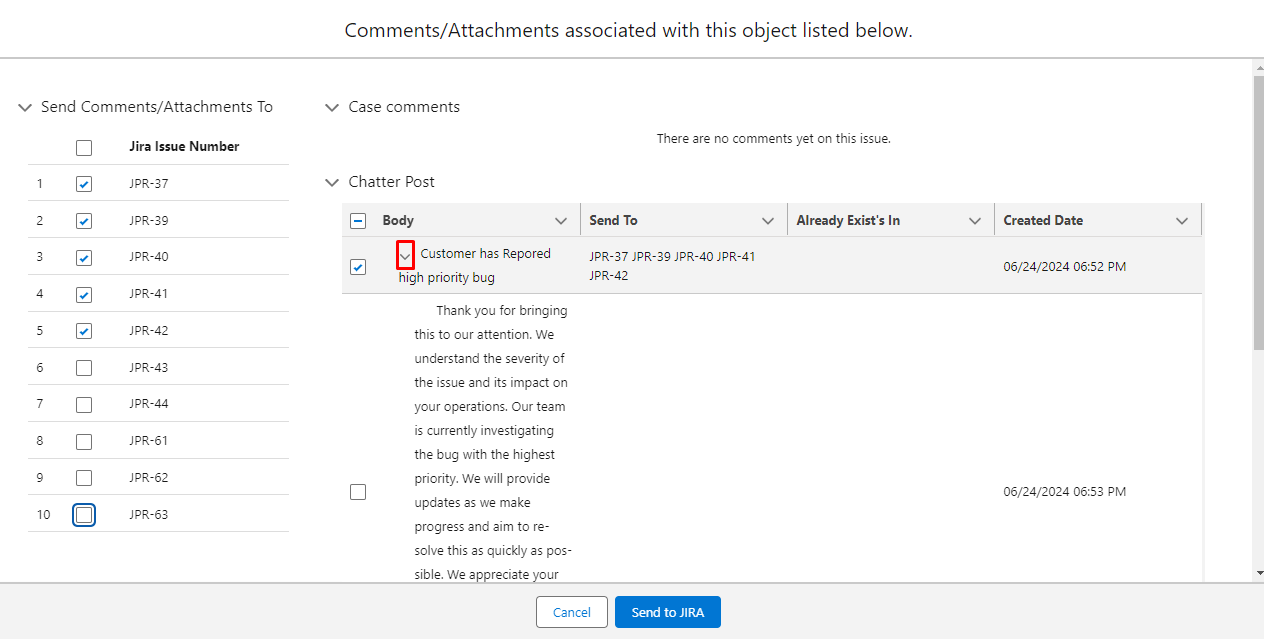Click the JPR-39 issue number text
This screenshot has width=1264, height=639.
[x=149, y=221]
